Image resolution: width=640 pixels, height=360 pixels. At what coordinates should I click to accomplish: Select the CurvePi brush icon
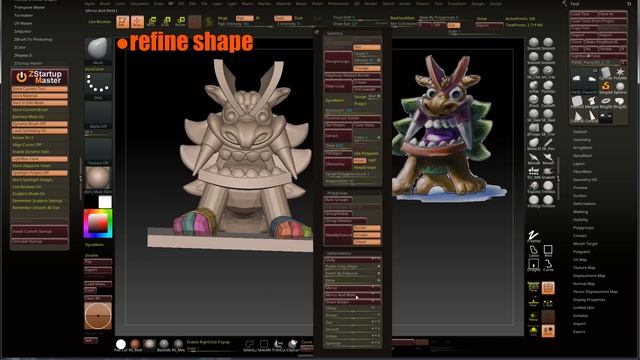tap(548, 100)
